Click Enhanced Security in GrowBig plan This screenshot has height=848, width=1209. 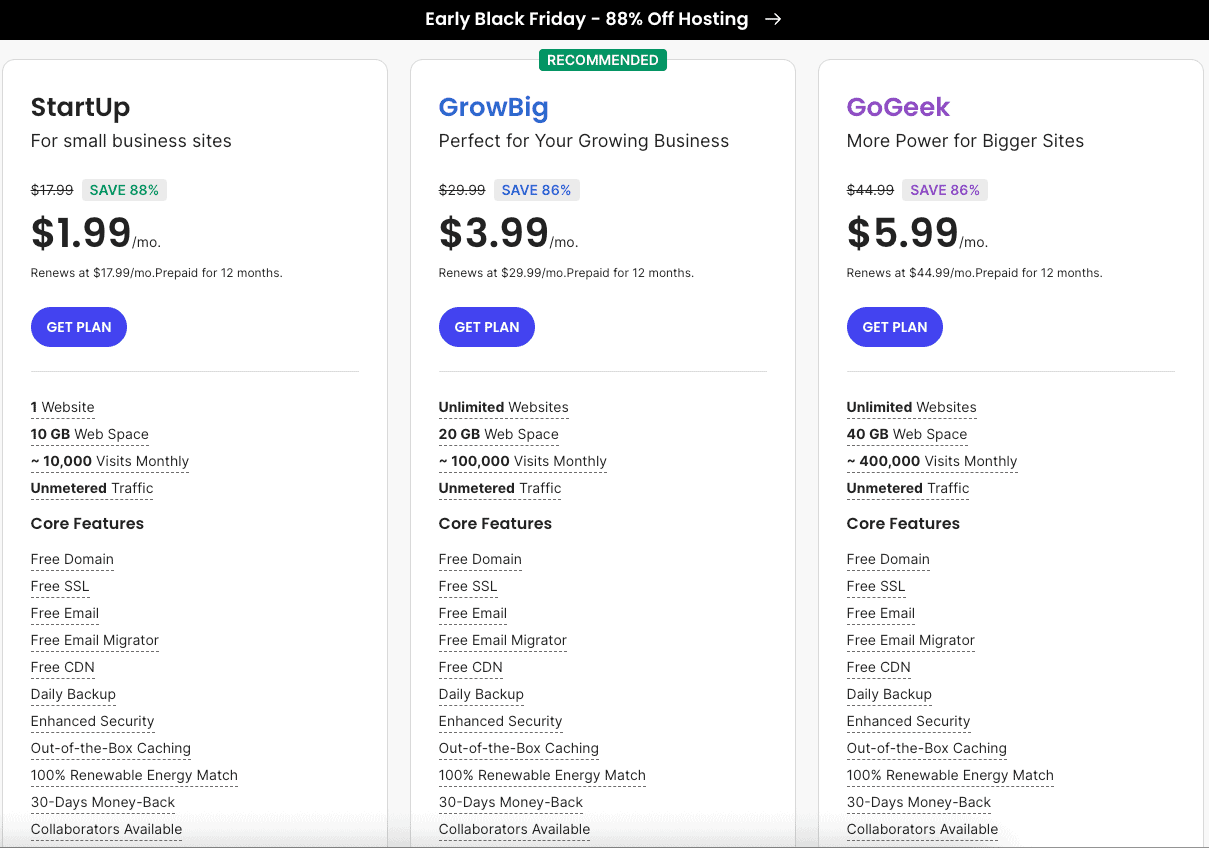point(501,721)
